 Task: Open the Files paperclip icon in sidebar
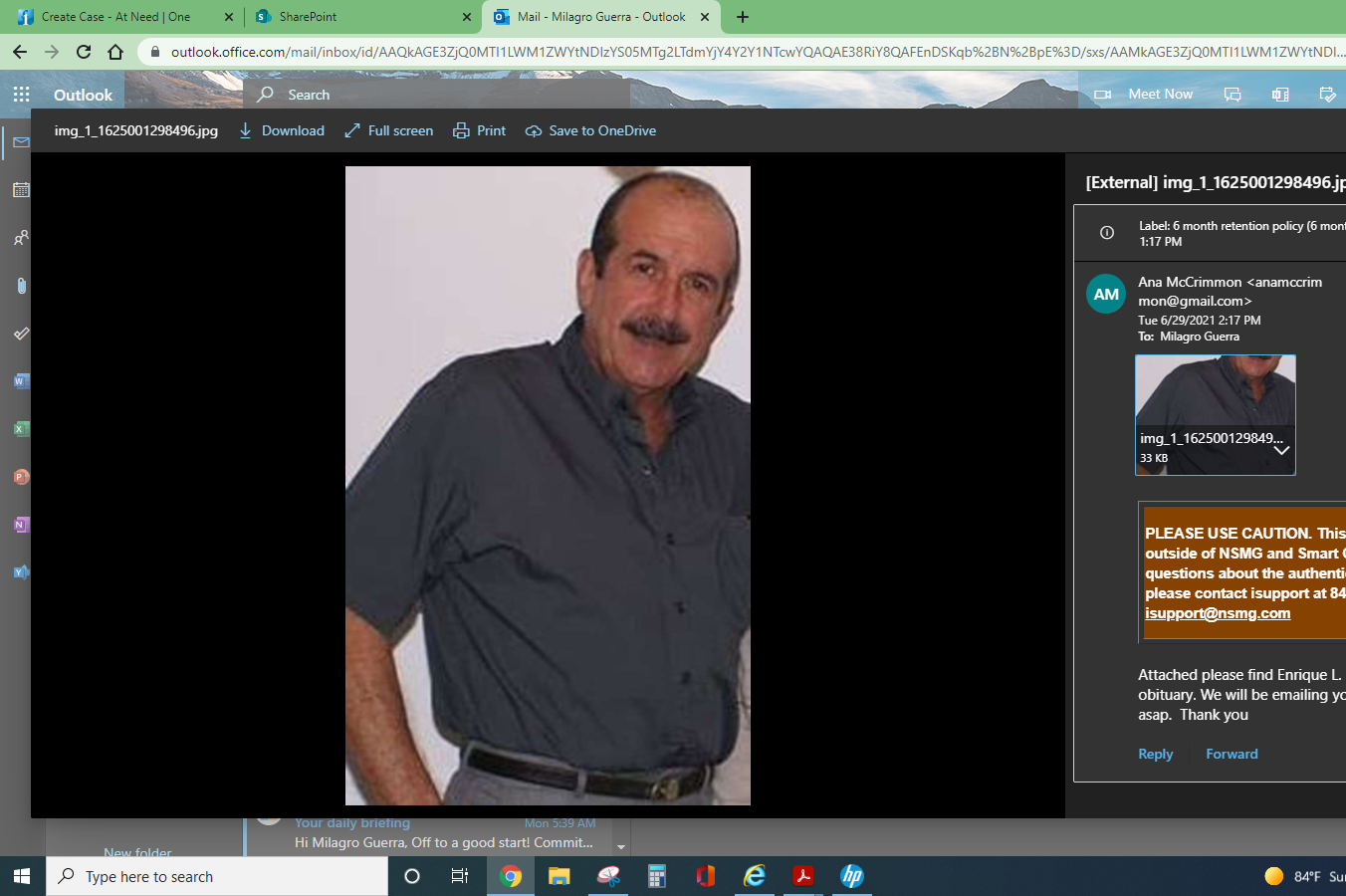pyautogui.click(x=21, y=286)
